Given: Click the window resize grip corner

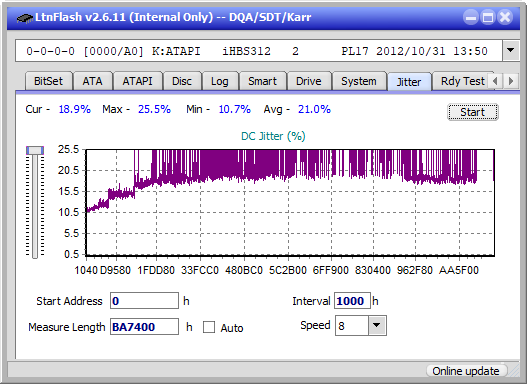Looking at the screenshot, I should pos(513,371).
